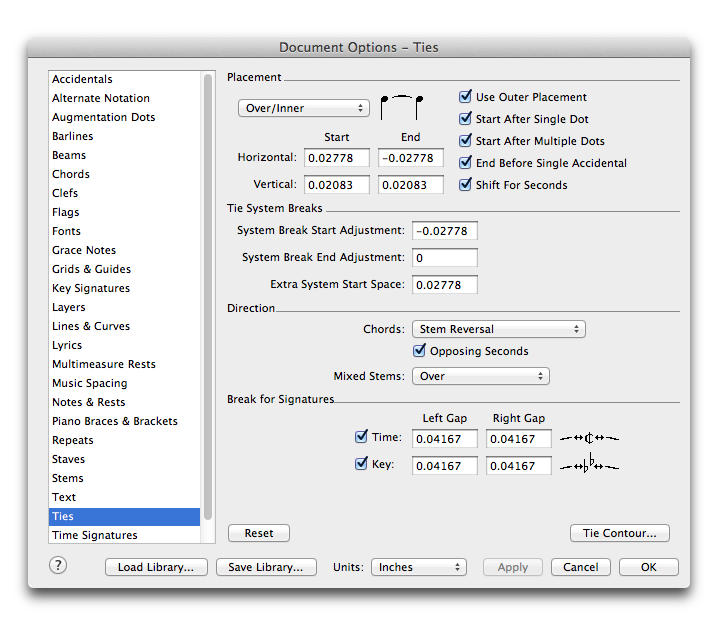Click the Key Left Gap field
Screen dimensions: 718x624
point(445,466)
